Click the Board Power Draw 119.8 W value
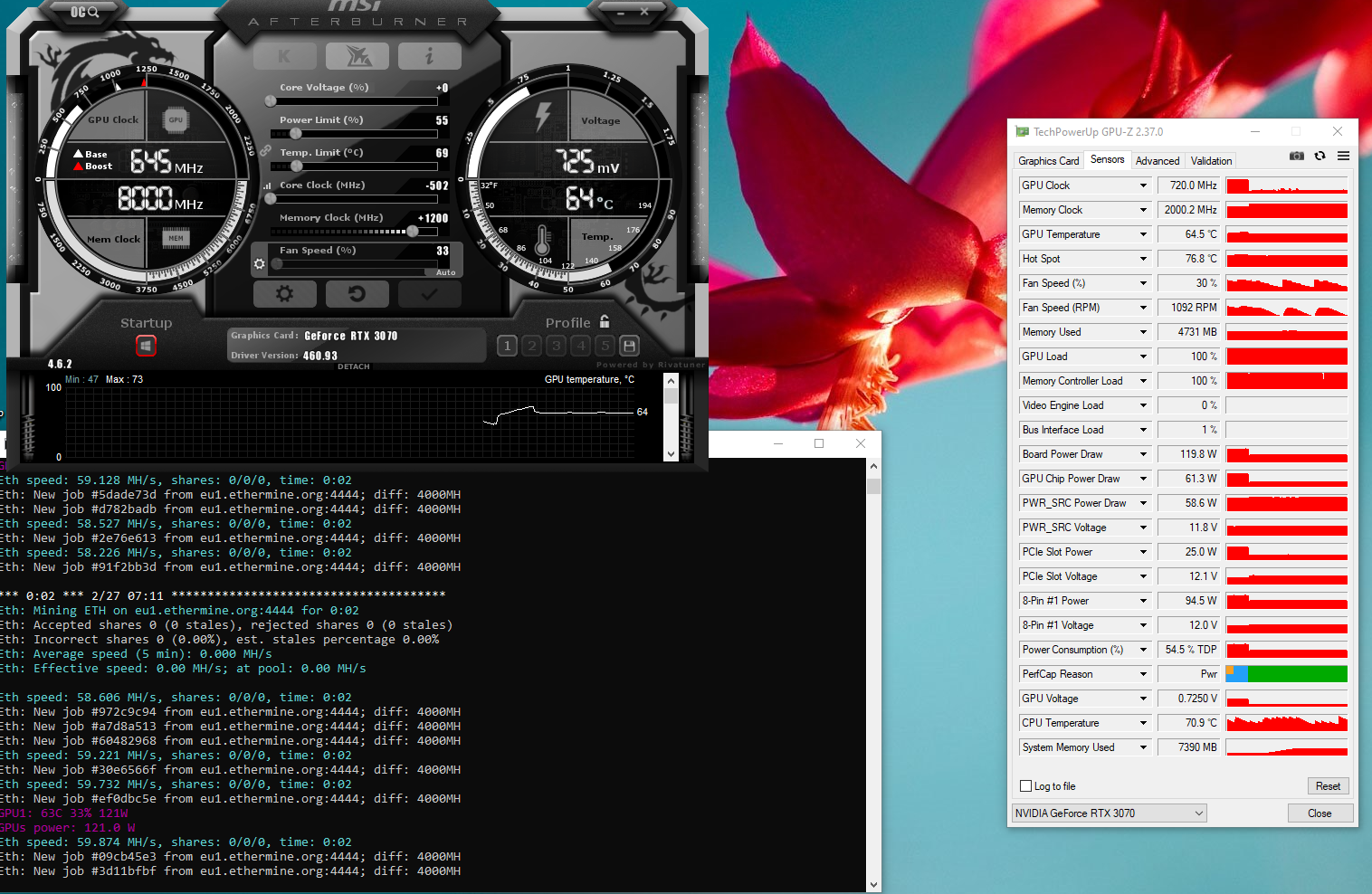This screenshot has height=894, width=1372. (1187, 454)
